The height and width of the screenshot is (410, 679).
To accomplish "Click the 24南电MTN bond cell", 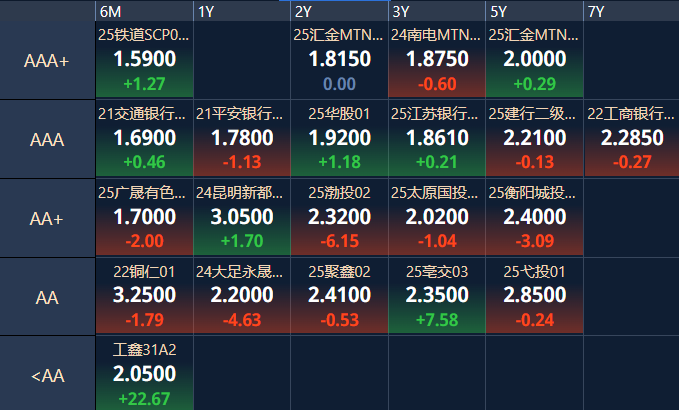I will tap(436, 60).
